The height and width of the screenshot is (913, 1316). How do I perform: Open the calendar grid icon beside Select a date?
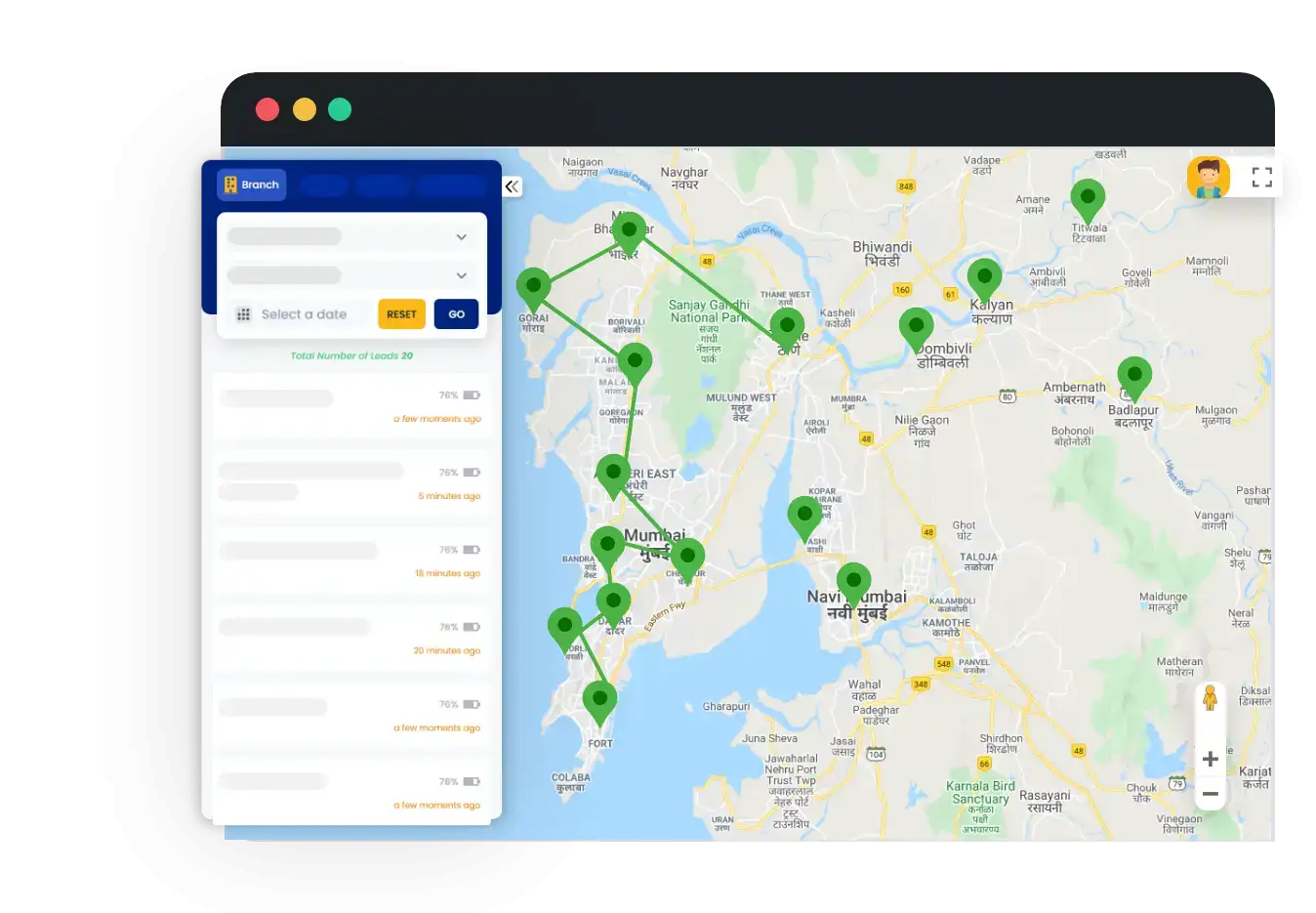(x=244, y=314)
